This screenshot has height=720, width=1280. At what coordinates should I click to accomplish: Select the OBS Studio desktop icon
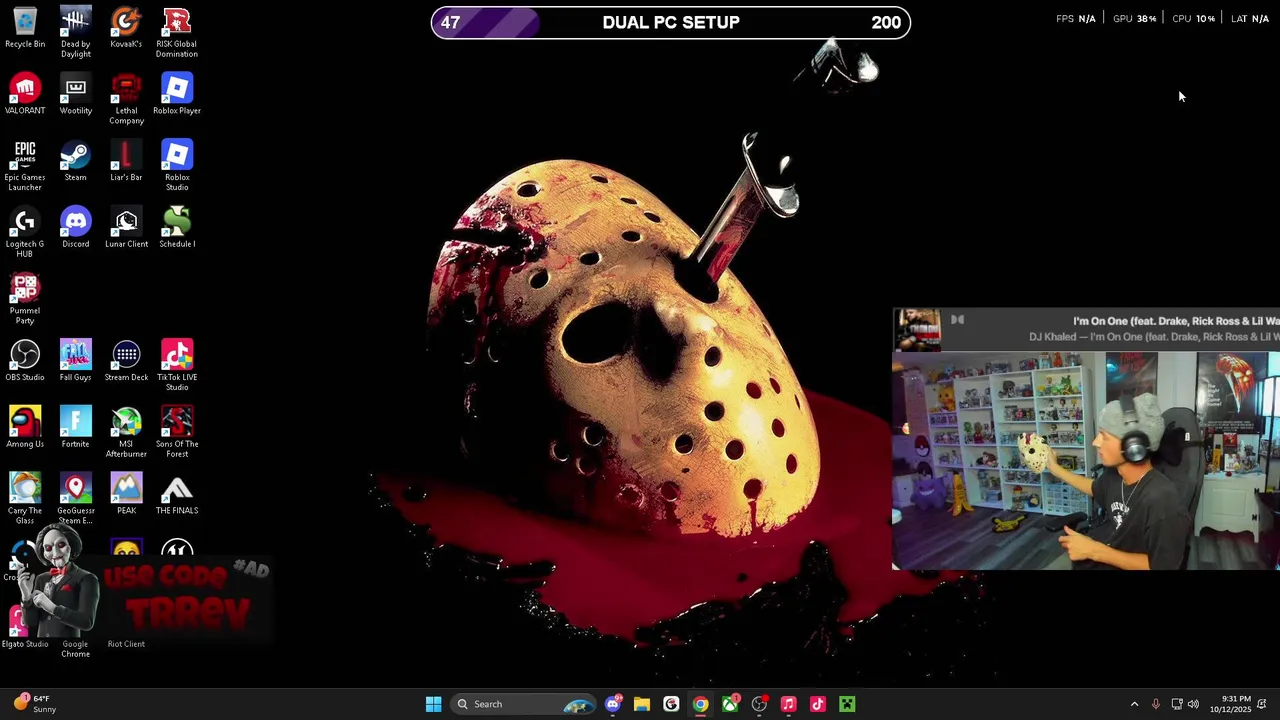(x=25, y=361)
